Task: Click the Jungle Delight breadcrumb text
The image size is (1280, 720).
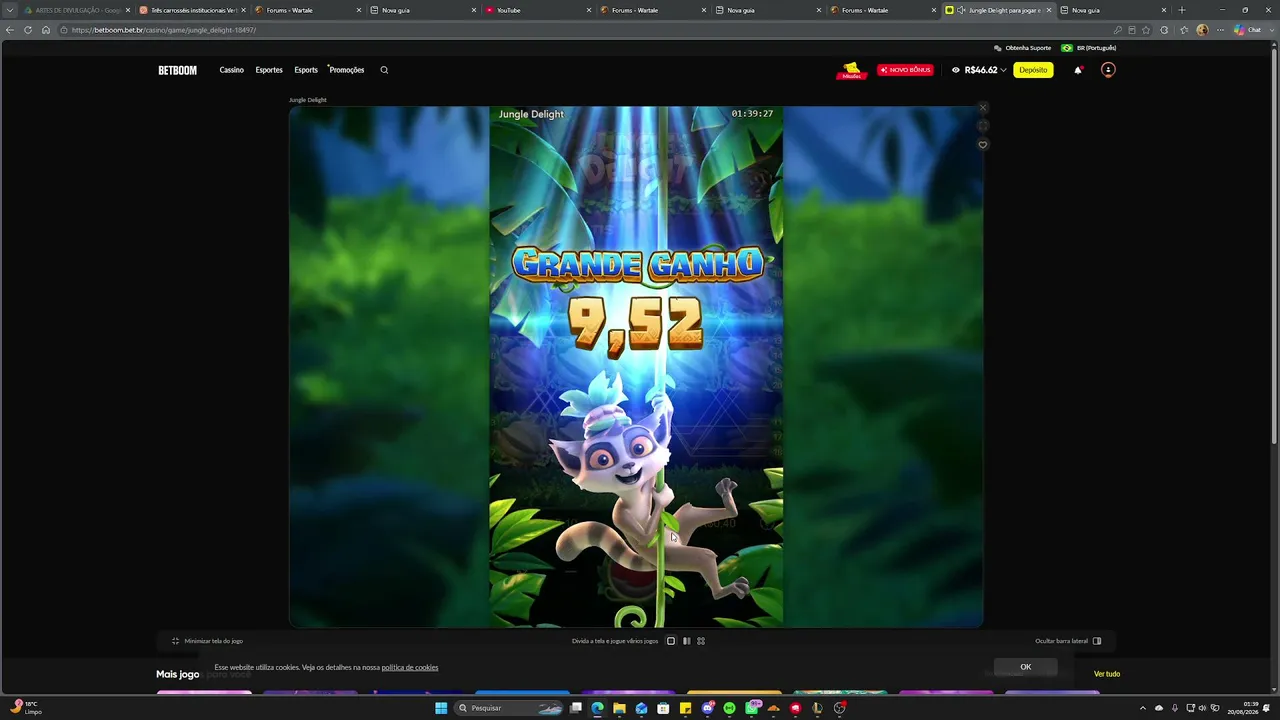Action: [x=308, y=100]
